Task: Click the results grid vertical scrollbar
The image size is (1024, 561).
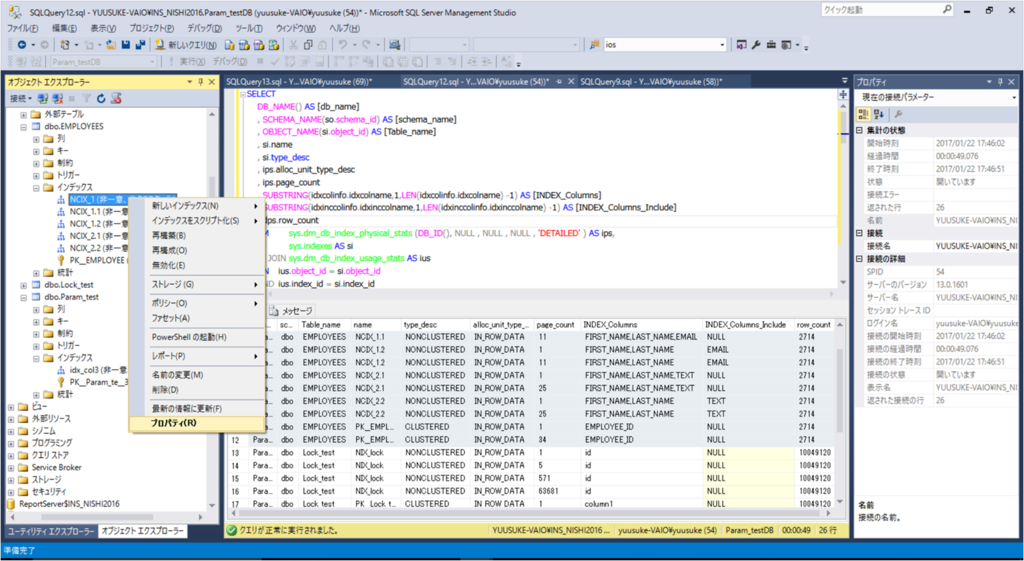Action: (x=839, y=411)
